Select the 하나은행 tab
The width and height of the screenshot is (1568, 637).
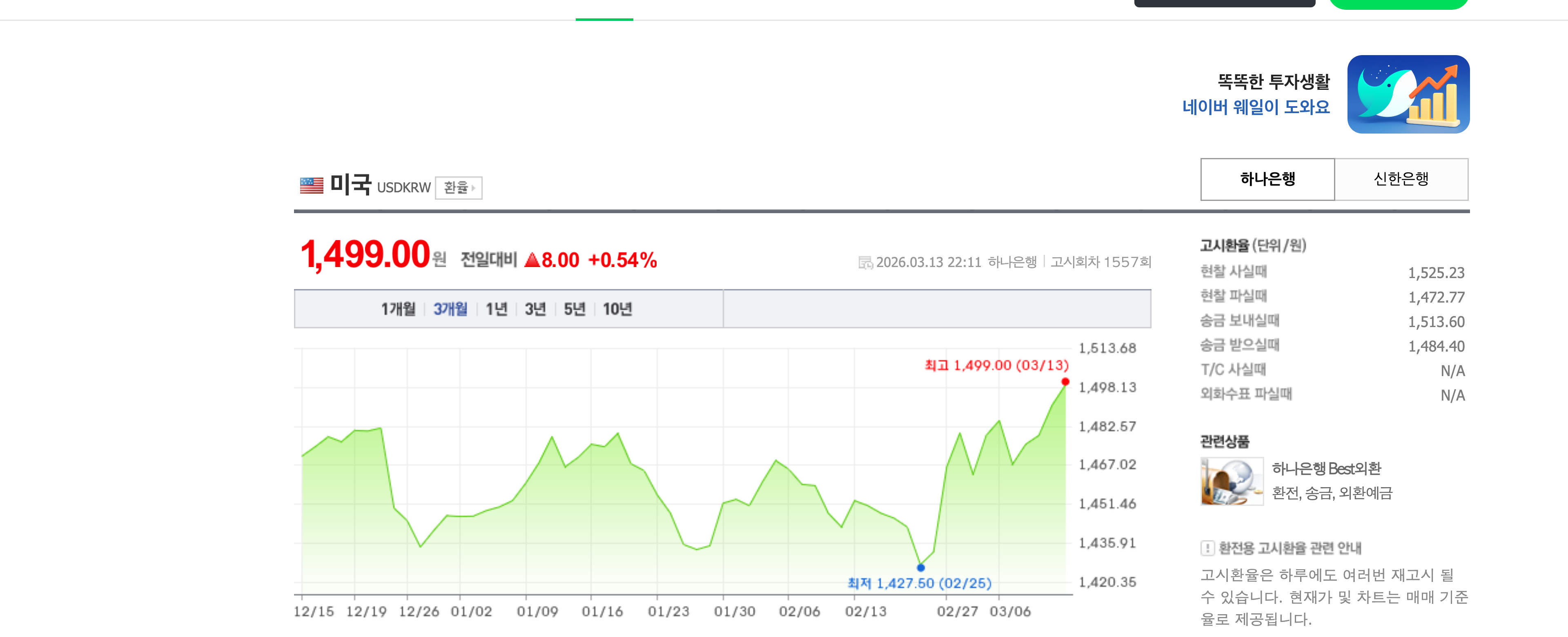[1267, 180]
